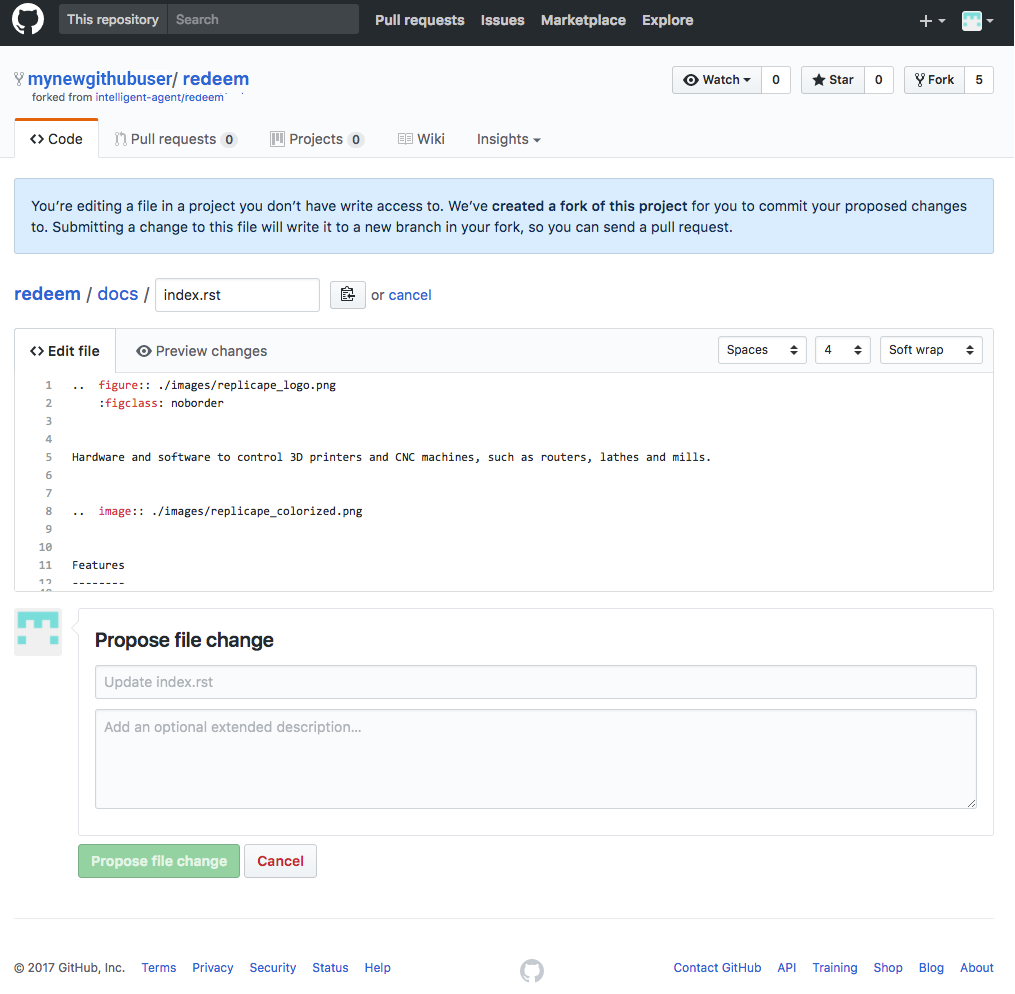Screen dimensions: 1015x994
Task: Grab the description textarea resize handle
Action: (x=971, y=803)
